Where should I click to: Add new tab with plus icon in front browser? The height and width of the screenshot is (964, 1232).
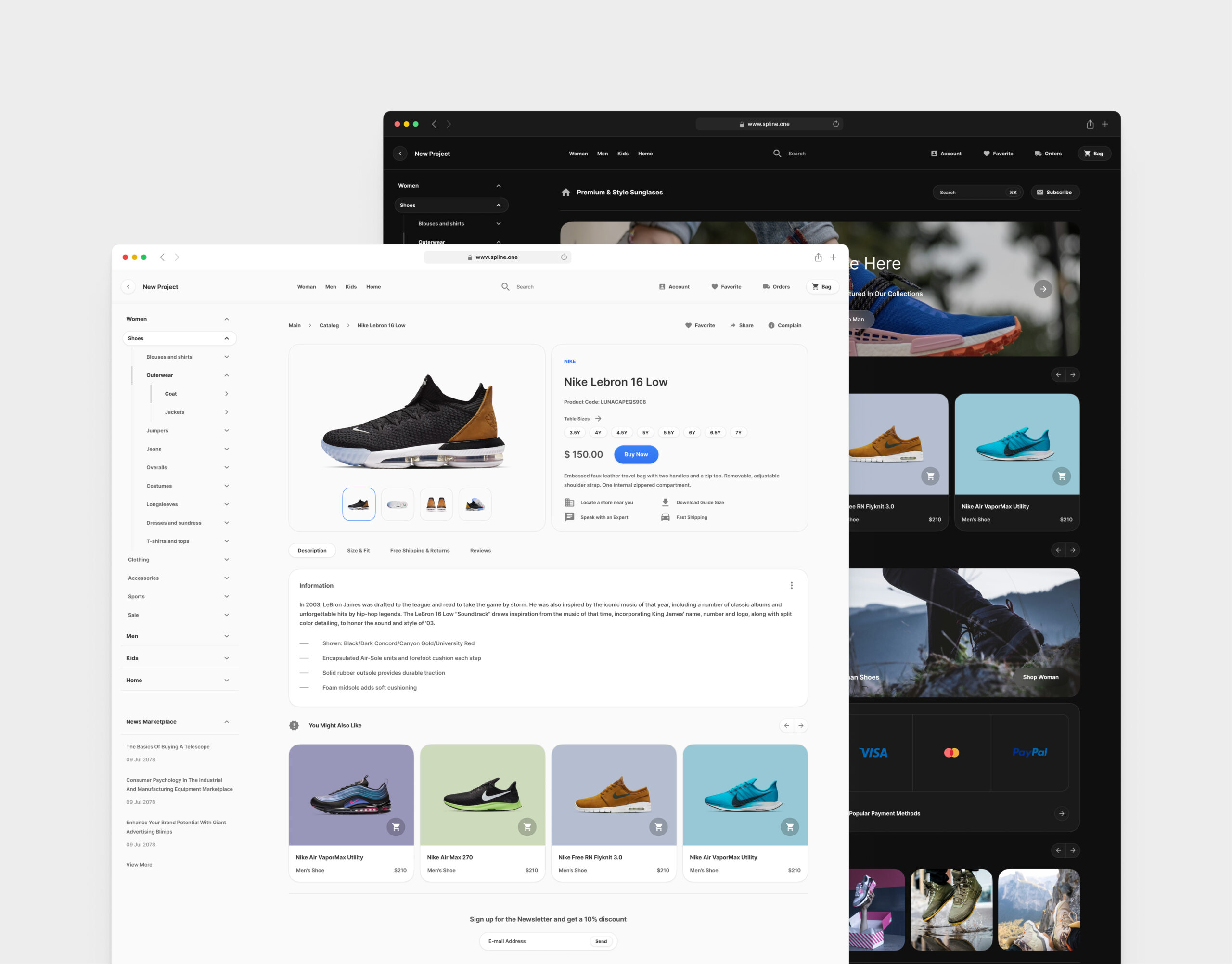click(833, 257)
